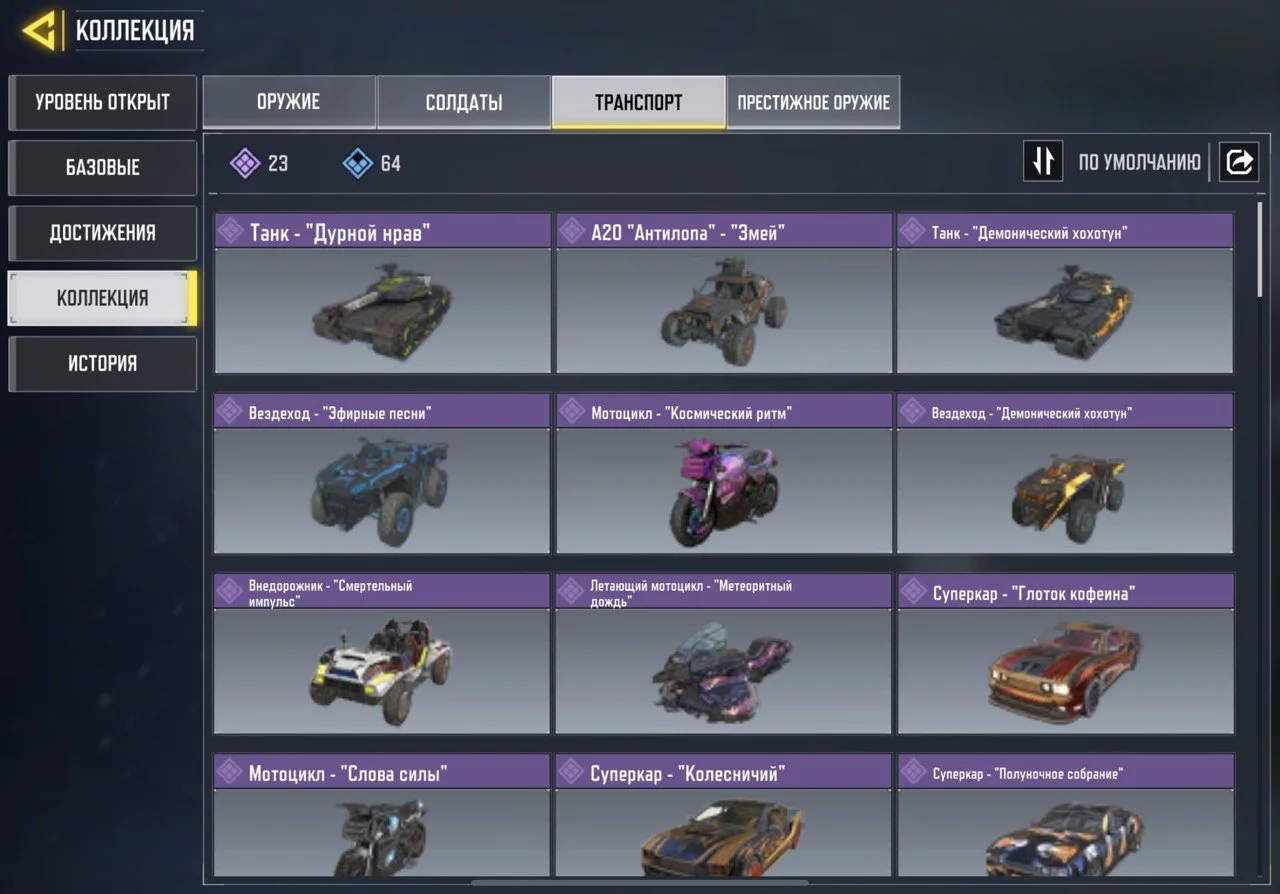Click rarity icon on Суперкар "Колесничий" header
Image resolution: width=1280 pixels, height=894 pixels.
(x=572, y=772)
